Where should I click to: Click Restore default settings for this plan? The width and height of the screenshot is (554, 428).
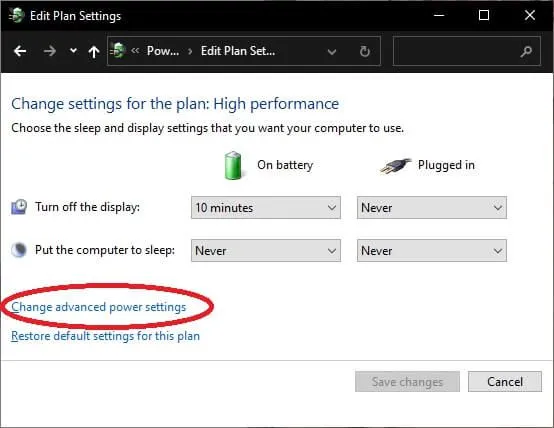pyautogui.click(x=105, y=336)
